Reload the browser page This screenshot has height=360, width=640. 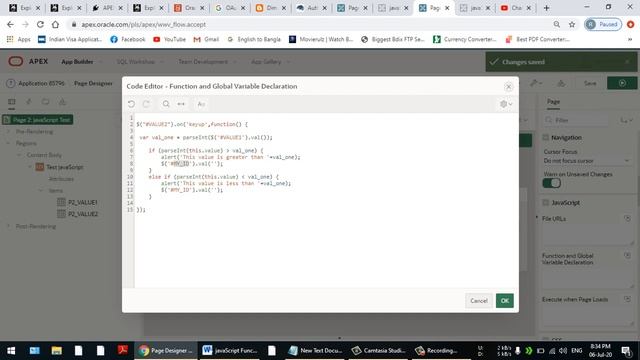[40, 24]
